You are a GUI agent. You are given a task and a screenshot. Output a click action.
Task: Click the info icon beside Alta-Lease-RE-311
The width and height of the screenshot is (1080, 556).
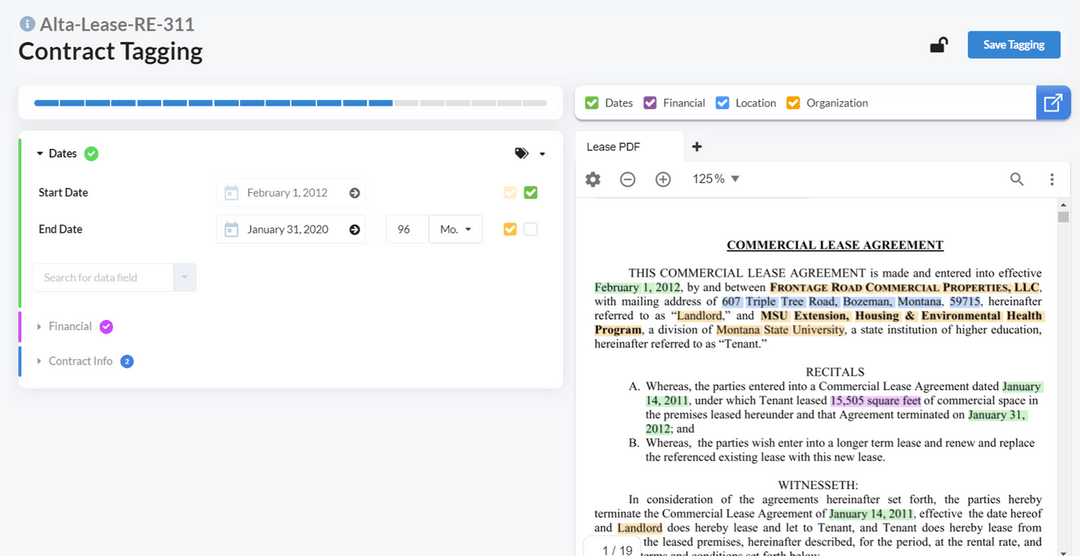pos(27,25)
